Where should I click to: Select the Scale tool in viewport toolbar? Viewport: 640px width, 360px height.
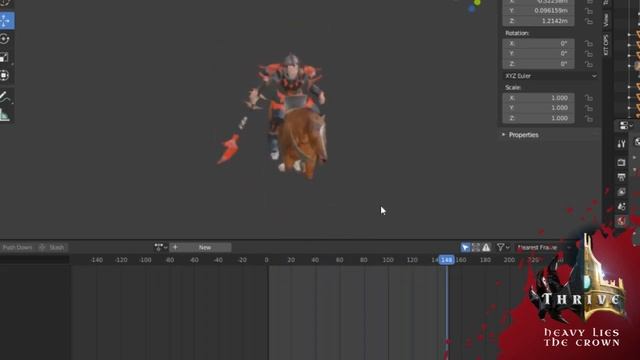click(5, 58)
